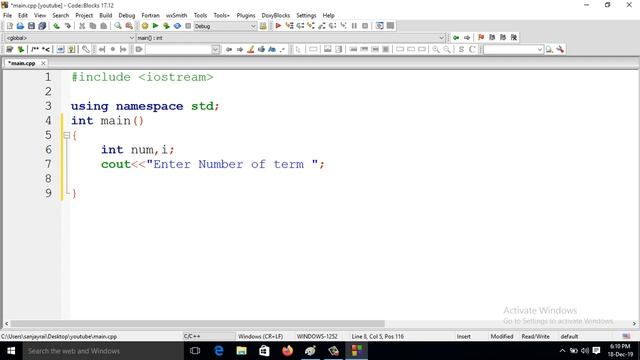Open the Project menu
Image resolution: width=640 pixels, height=360 pixels.
click(x=84, y=15)
